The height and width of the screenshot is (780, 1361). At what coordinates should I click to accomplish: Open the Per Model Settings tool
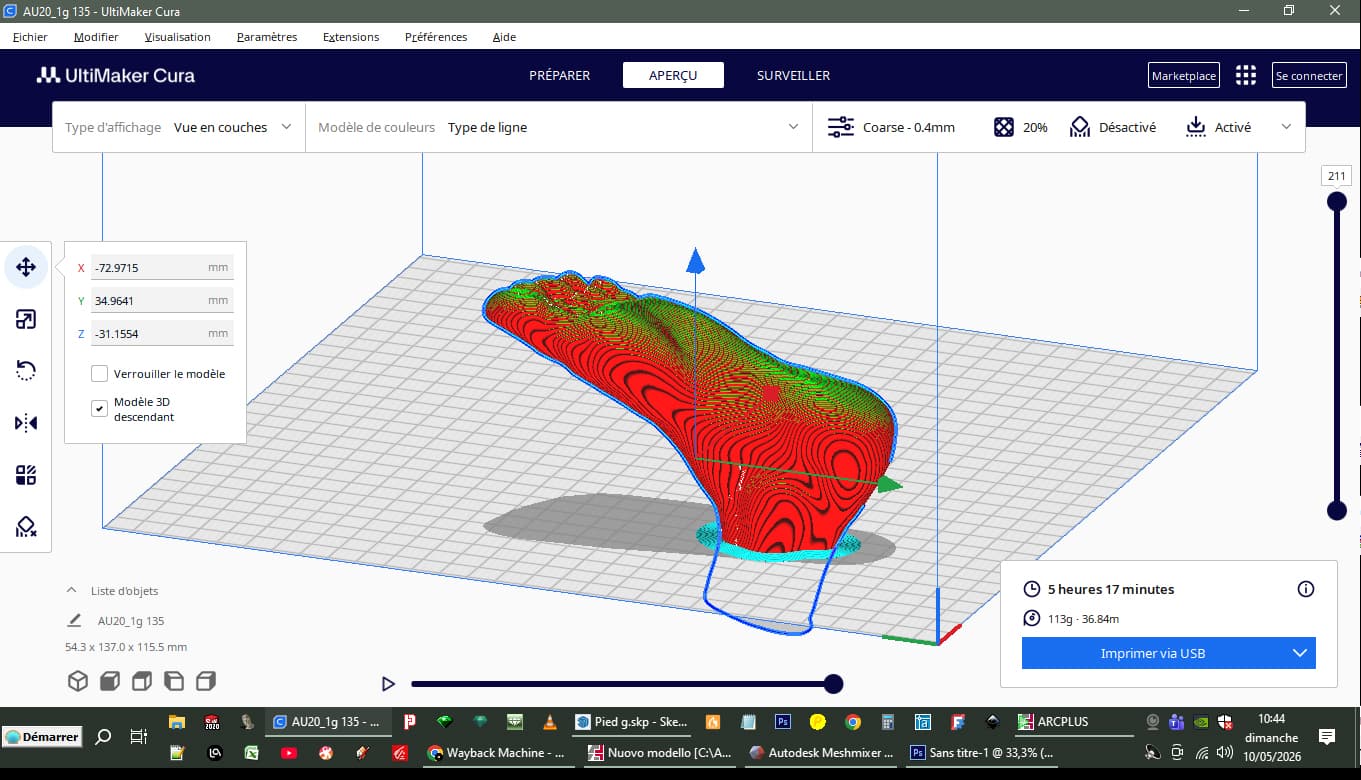[26, 475]
